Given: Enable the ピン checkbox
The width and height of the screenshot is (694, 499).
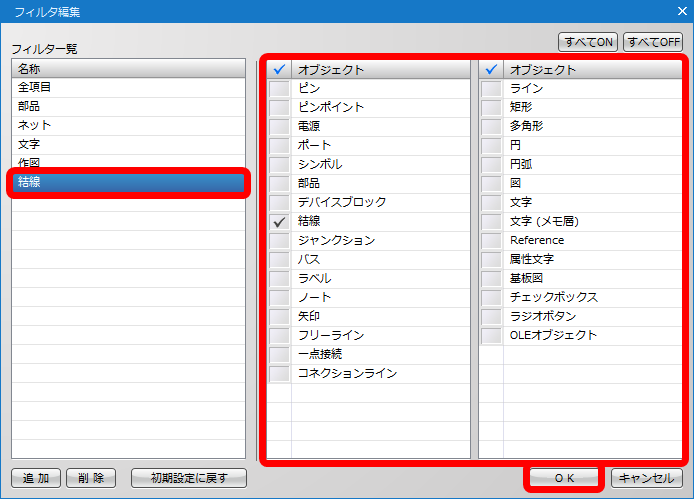Looking at the screenshot, I should click(279, 89).
